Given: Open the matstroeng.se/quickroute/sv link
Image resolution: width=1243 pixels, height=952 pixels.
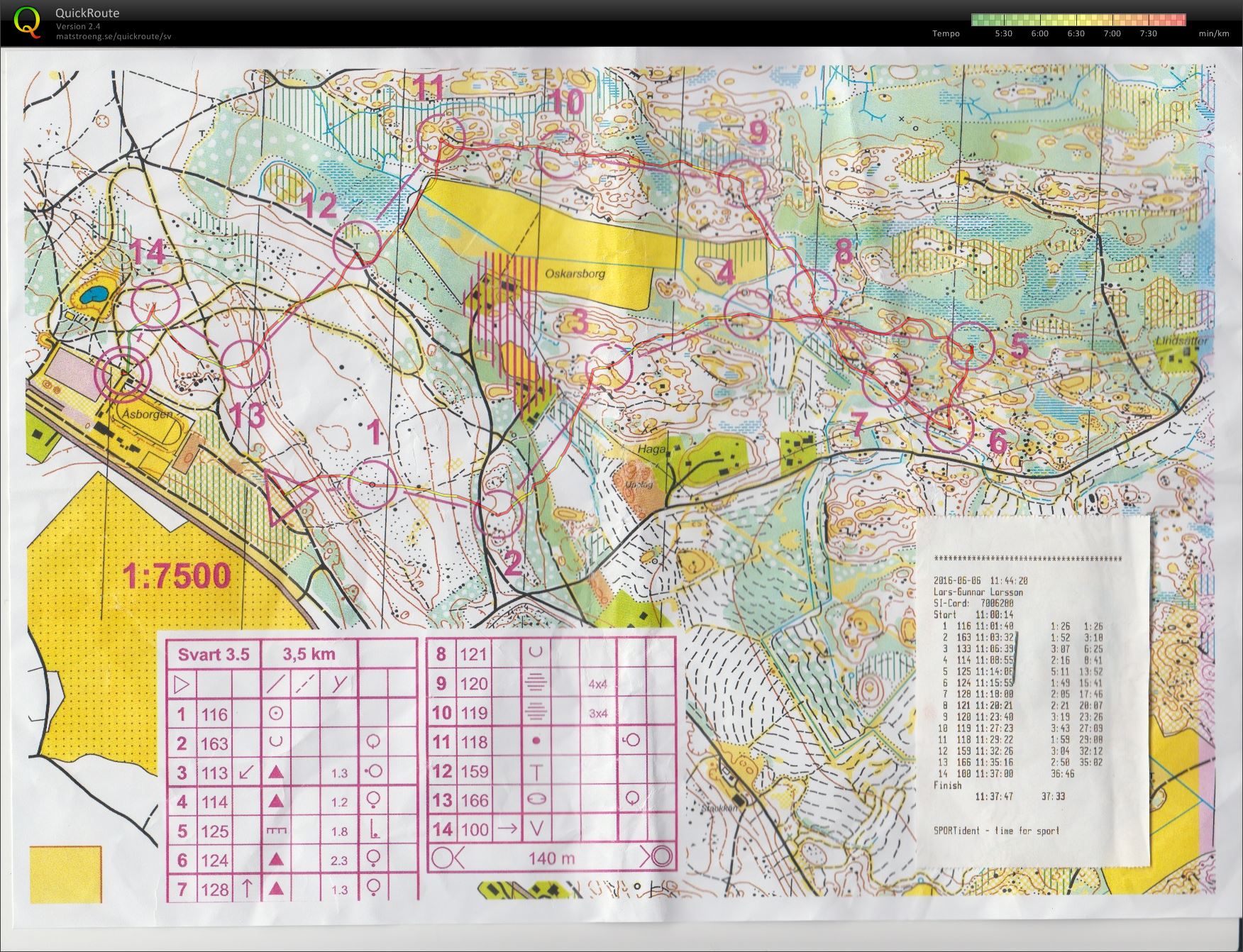Looking at the screenshot, I should (x=114, y=36).
